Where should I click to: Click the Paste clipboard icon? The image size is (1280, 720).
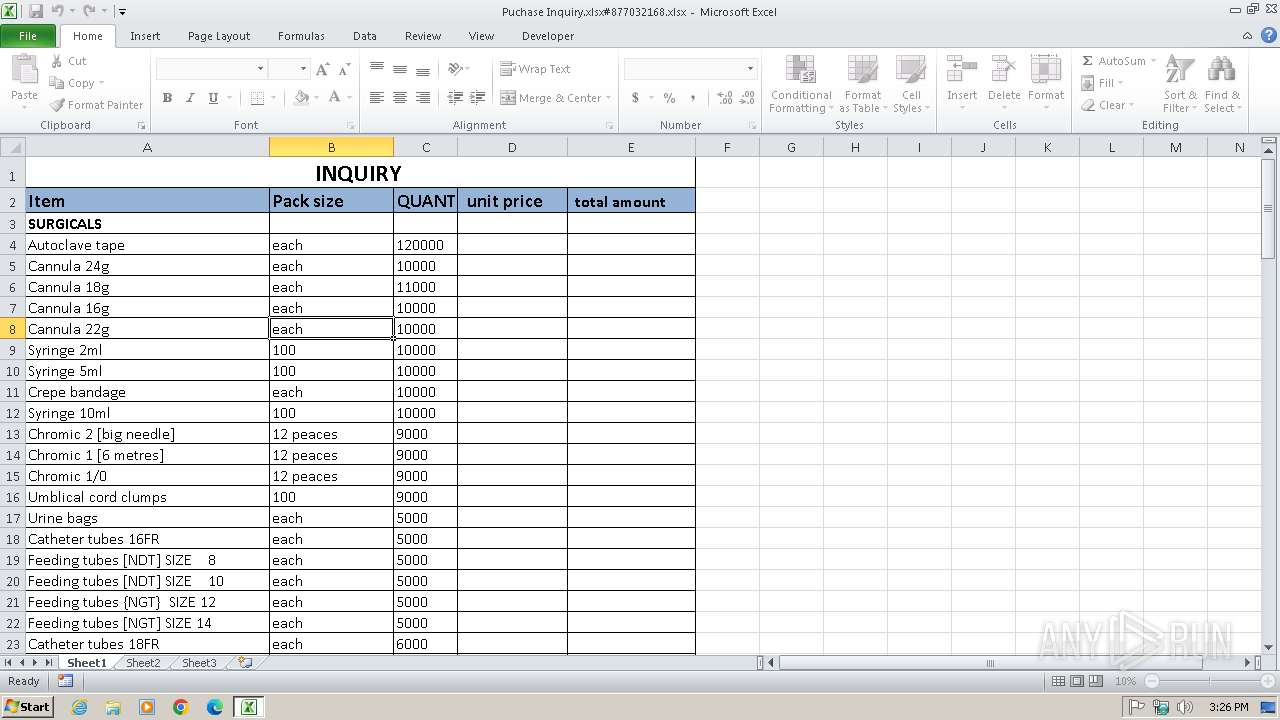click(x=24, y=70)
